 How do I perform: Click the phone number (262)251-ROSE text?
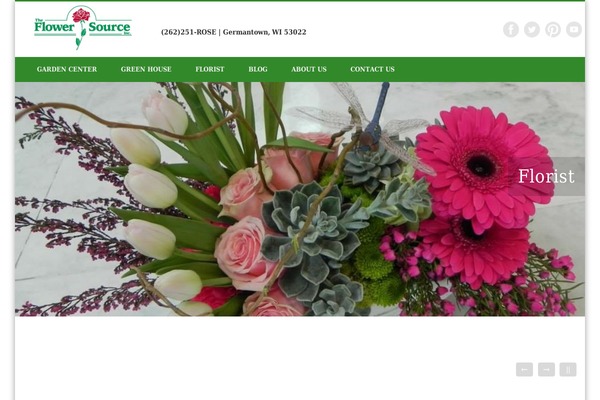(189, 32)
